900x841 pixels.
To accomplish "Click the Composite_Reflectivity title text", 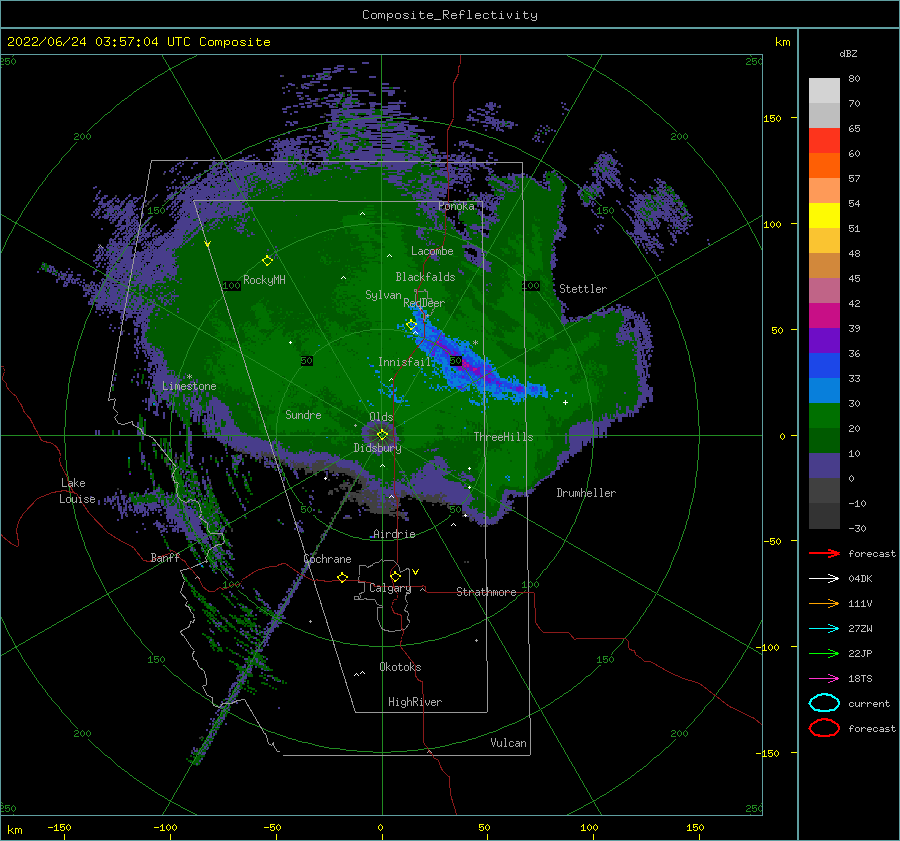I will click(x=450, y=15).
